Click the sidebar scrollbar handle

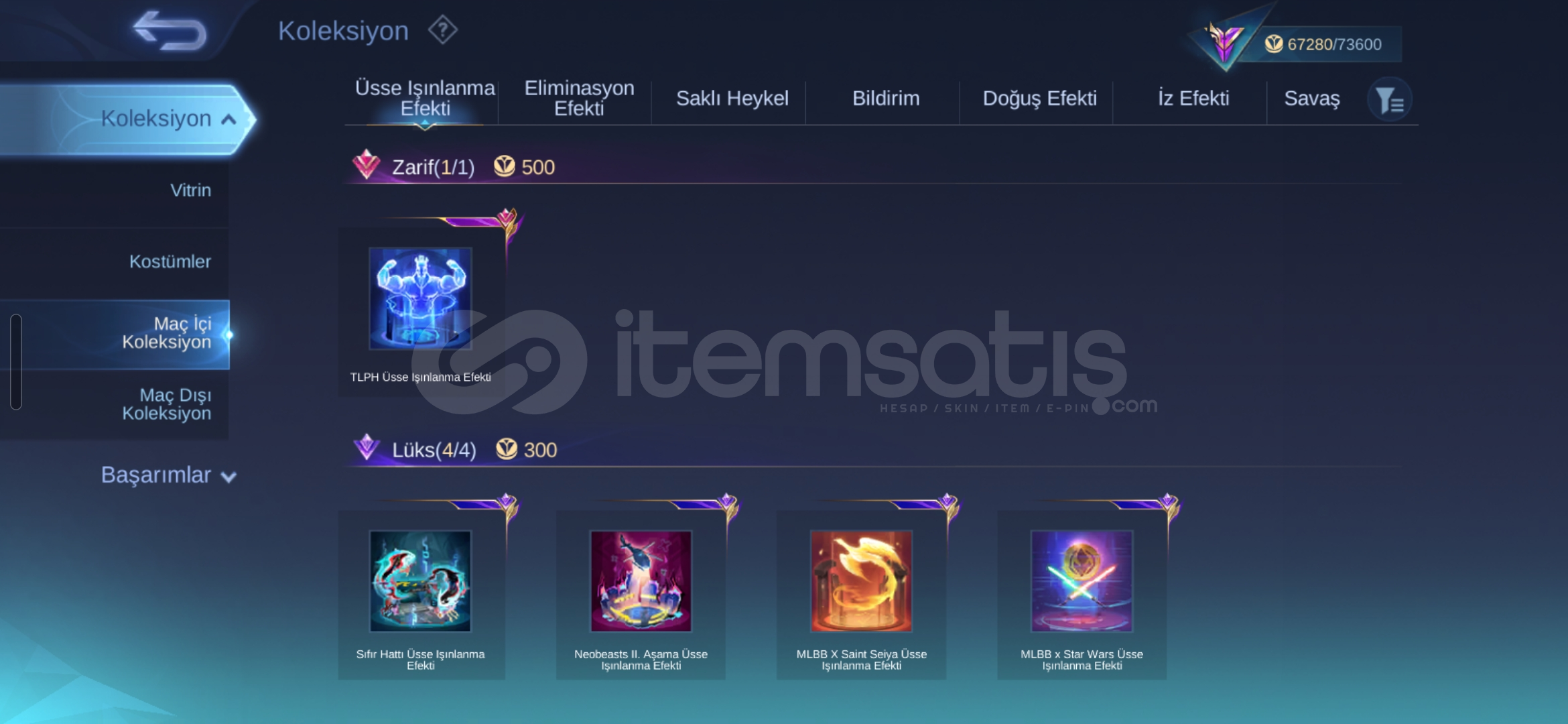[16, 362]
